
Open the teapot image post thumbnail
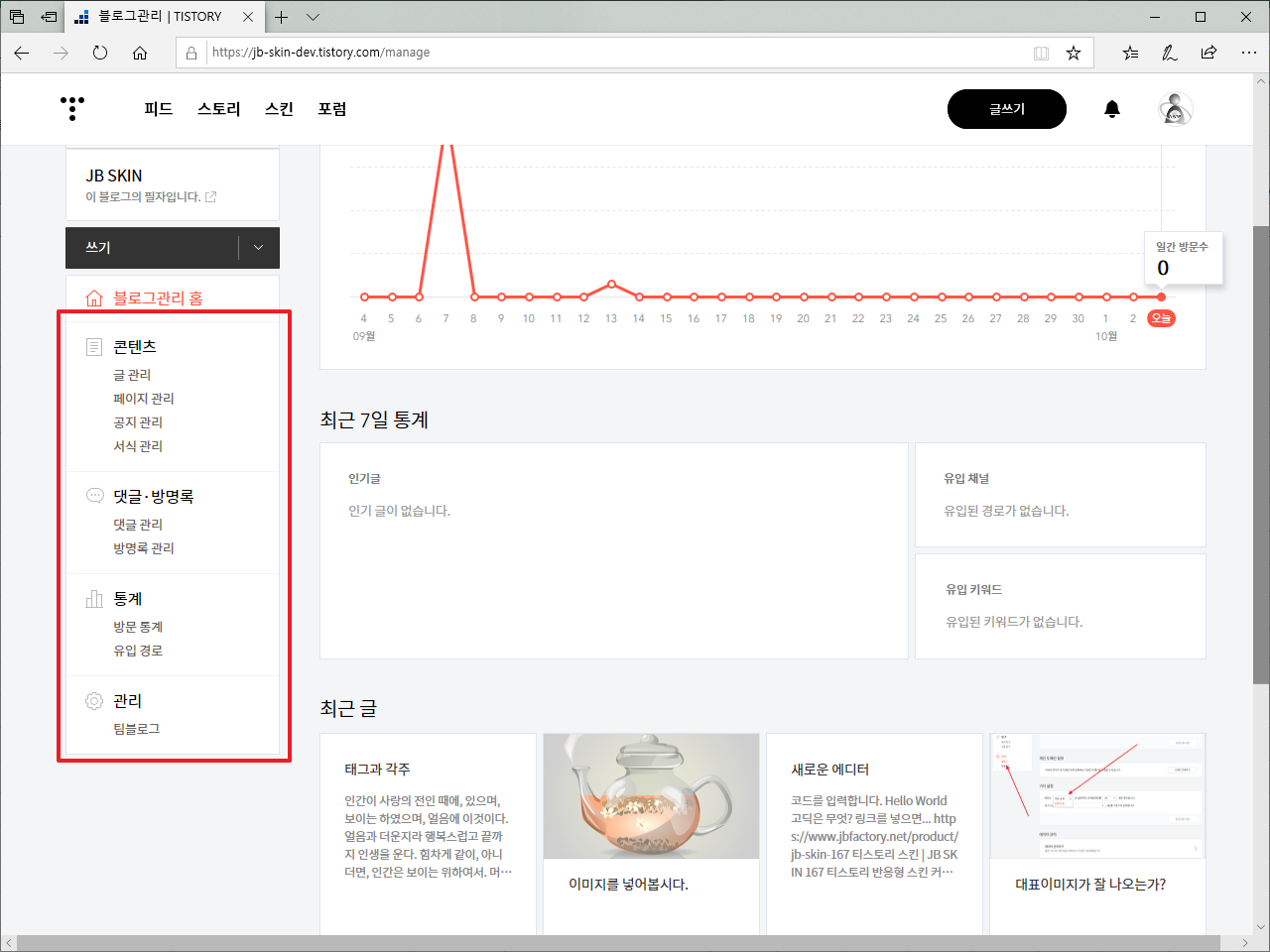click(651, 796)
